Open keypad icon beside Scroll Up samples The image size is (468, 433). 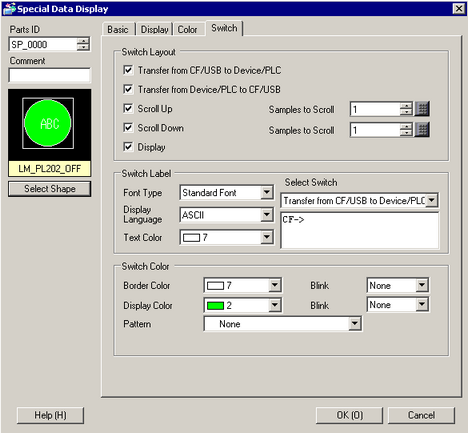pyautogui.click(x=422, y=109)
